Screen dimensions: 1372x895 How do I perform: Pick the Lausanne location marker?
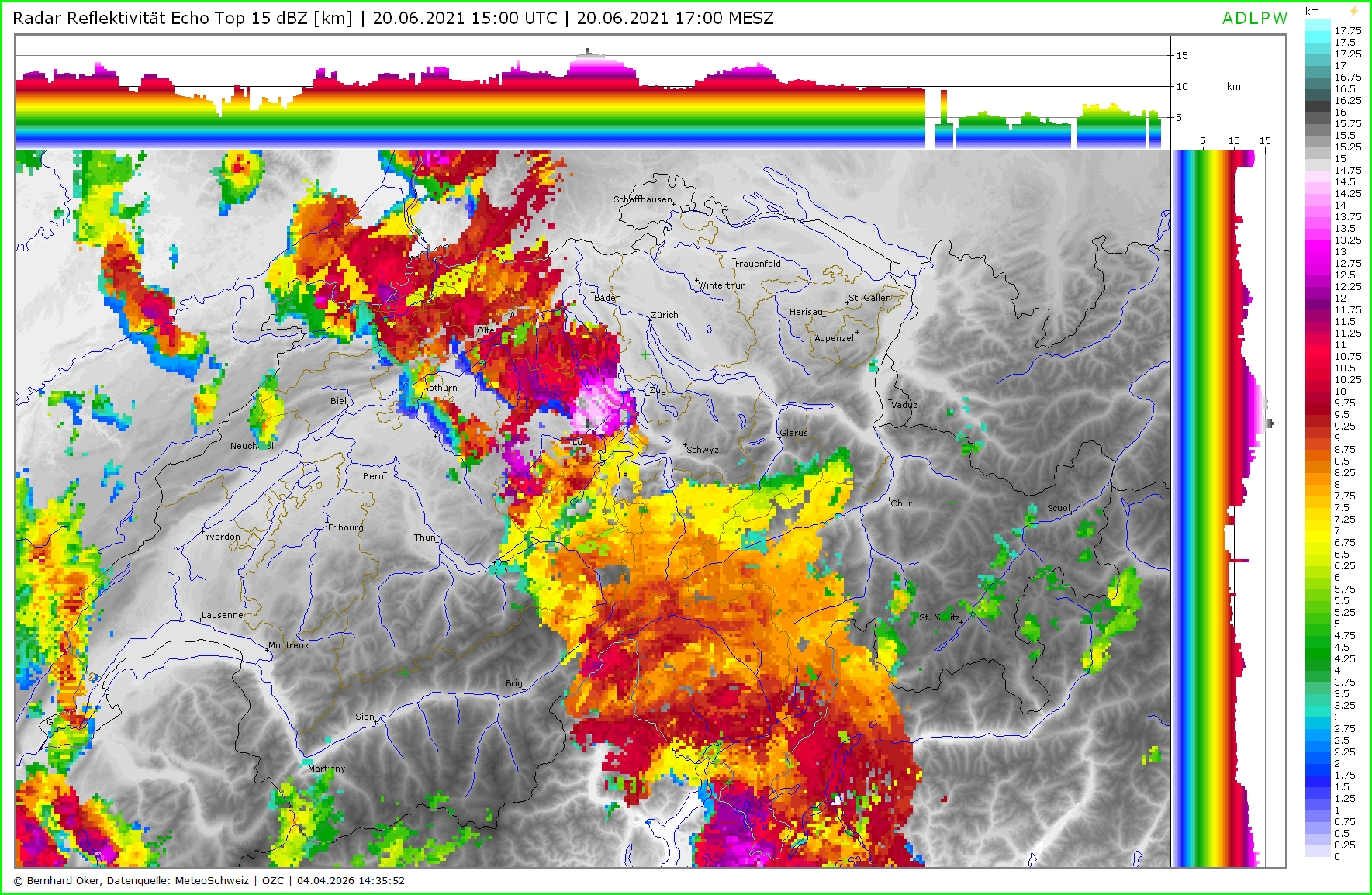(201, 620)
